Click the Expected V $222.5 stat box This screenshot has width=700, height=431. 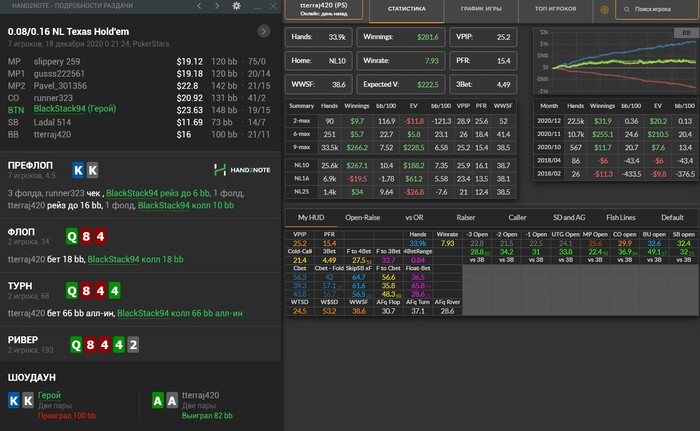point(400,84)
